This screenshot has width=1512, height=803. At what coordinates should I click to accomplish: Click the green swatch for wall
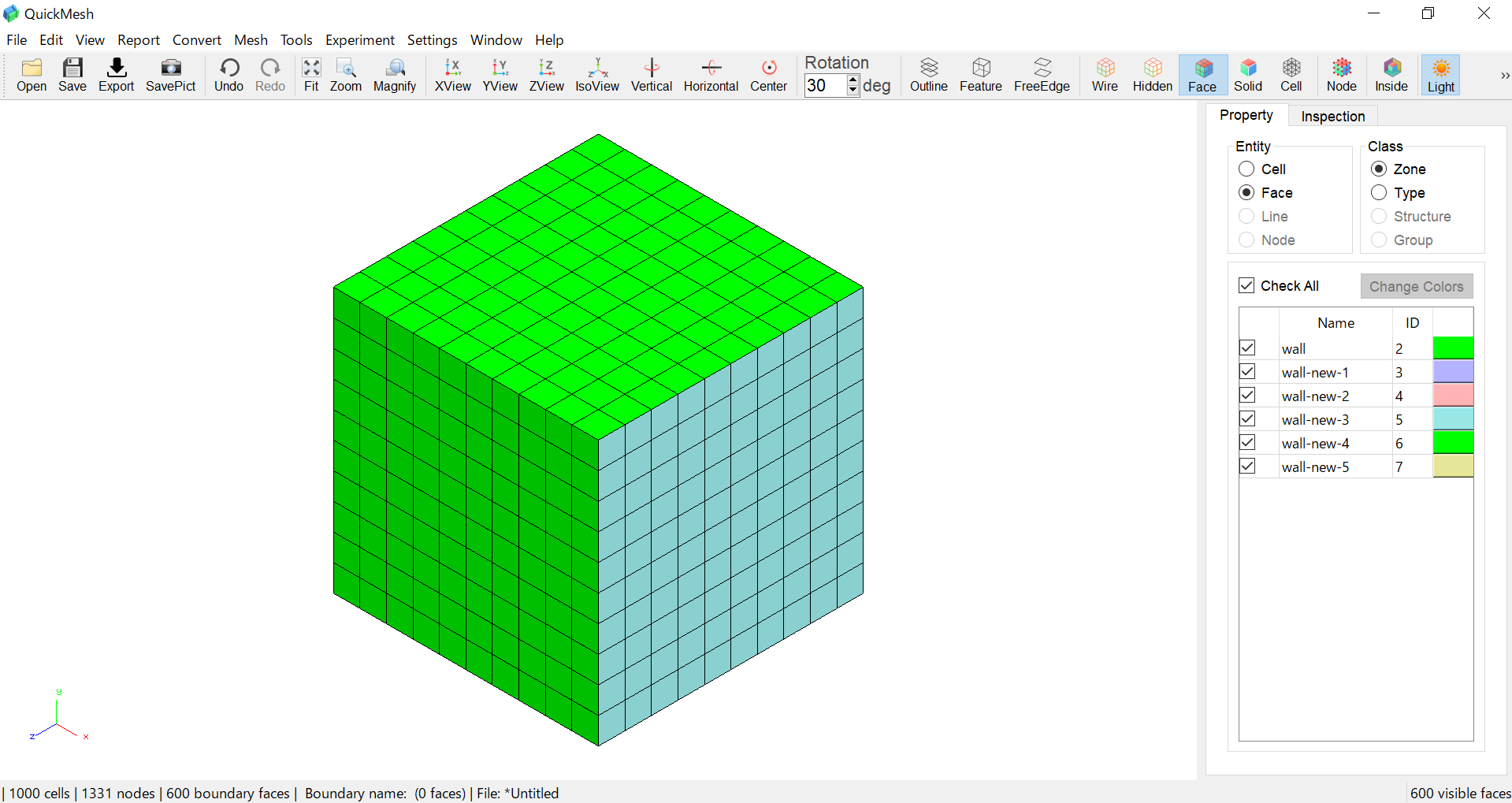[1453, 348]
